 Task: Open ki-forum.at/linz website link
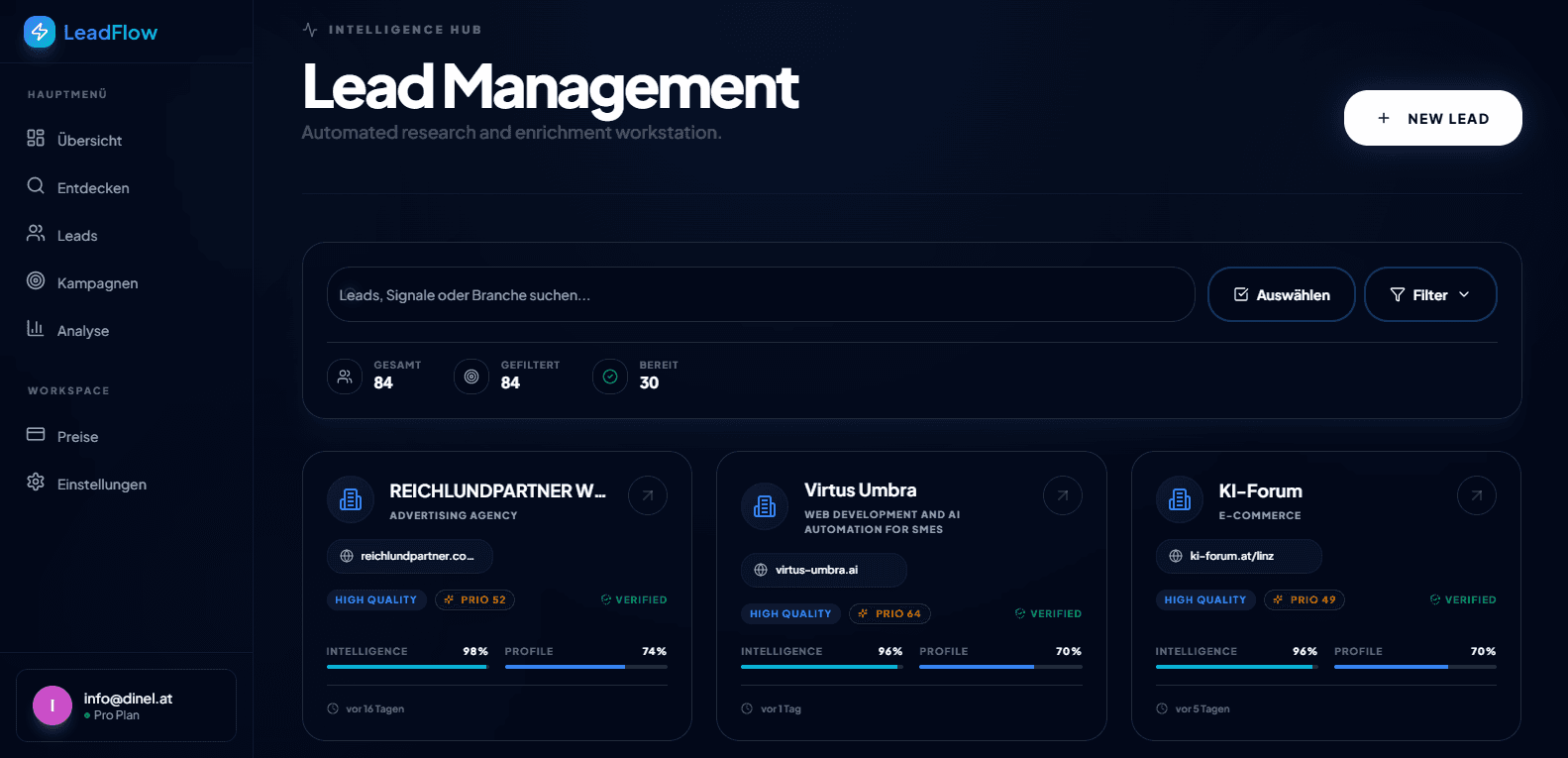(1239, 556)
